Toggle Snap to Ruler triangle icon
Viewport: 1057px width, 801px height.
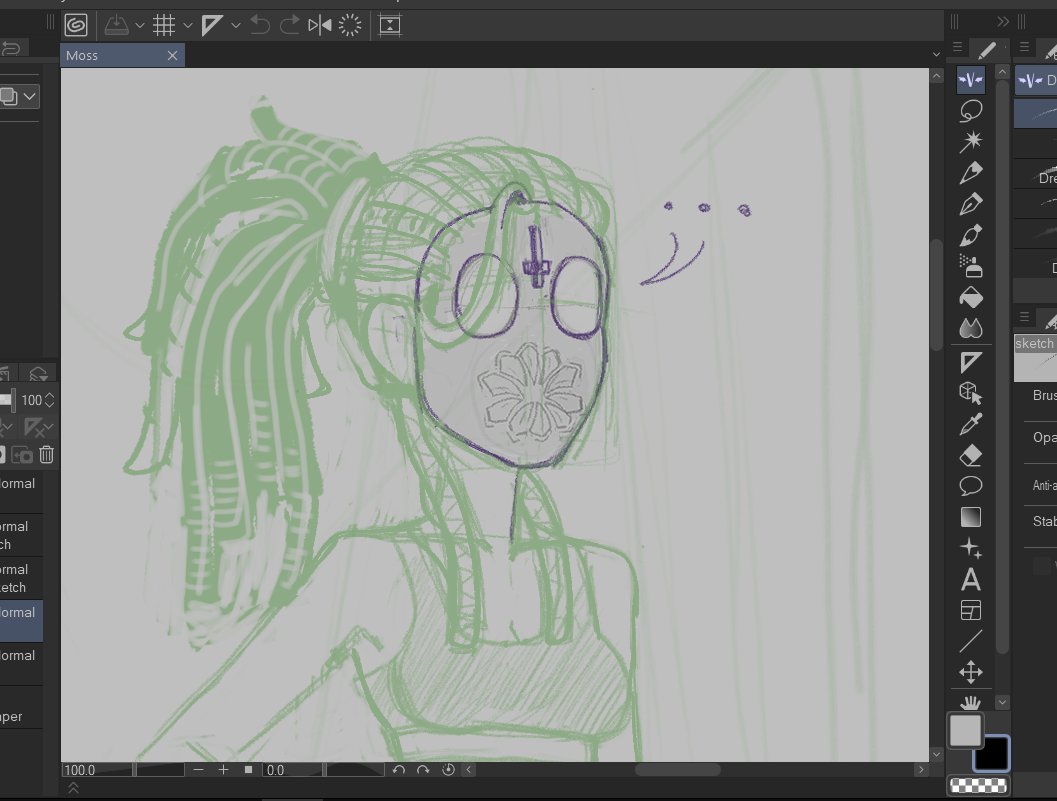[x=212, y=26]
